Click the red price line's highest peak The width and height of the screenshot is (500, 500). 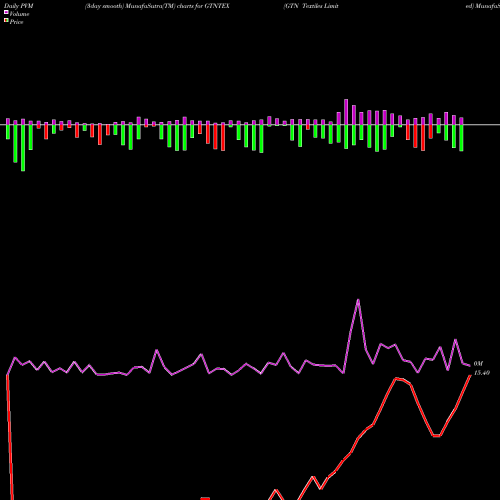click(397, 378)
